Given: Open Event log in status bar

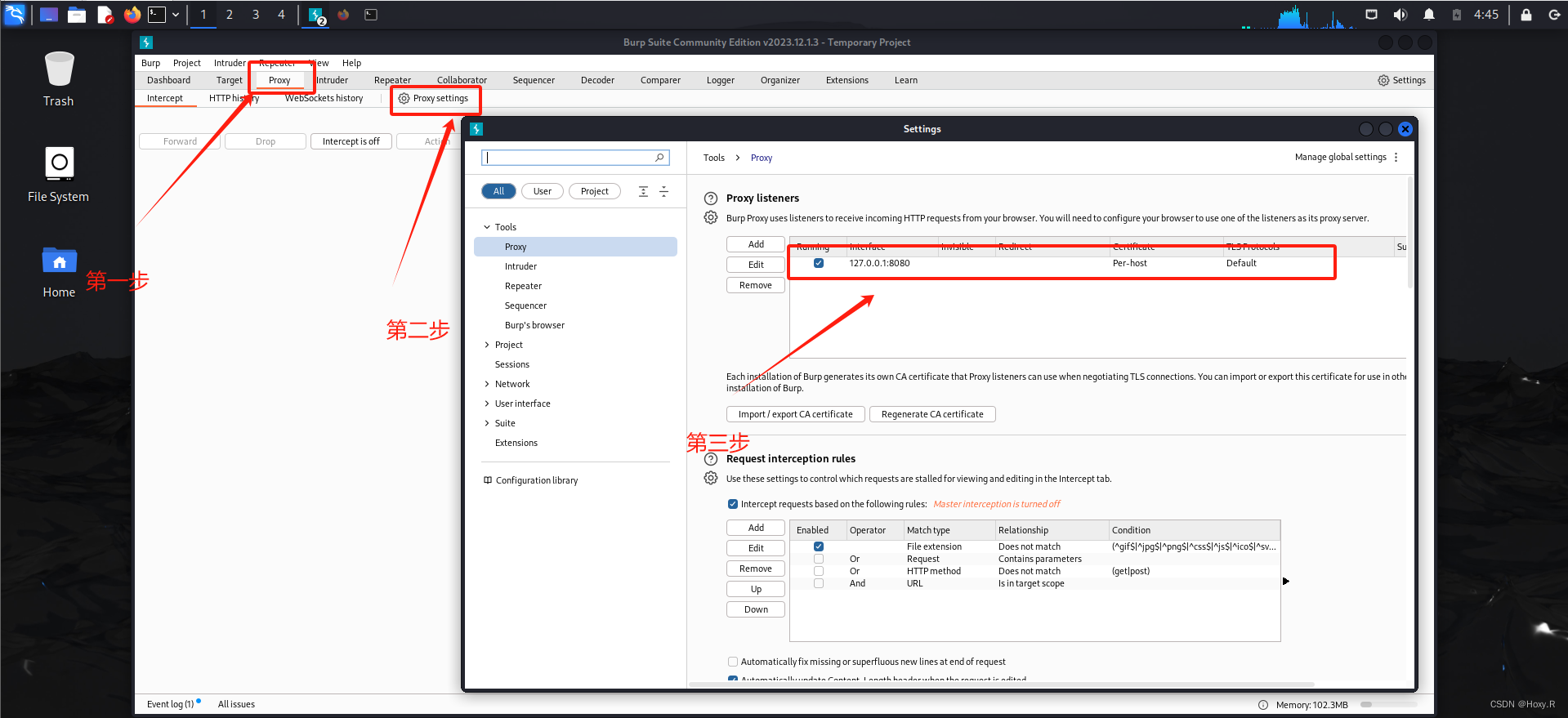Looking at the screenshot, I should [x=170, y=704].
